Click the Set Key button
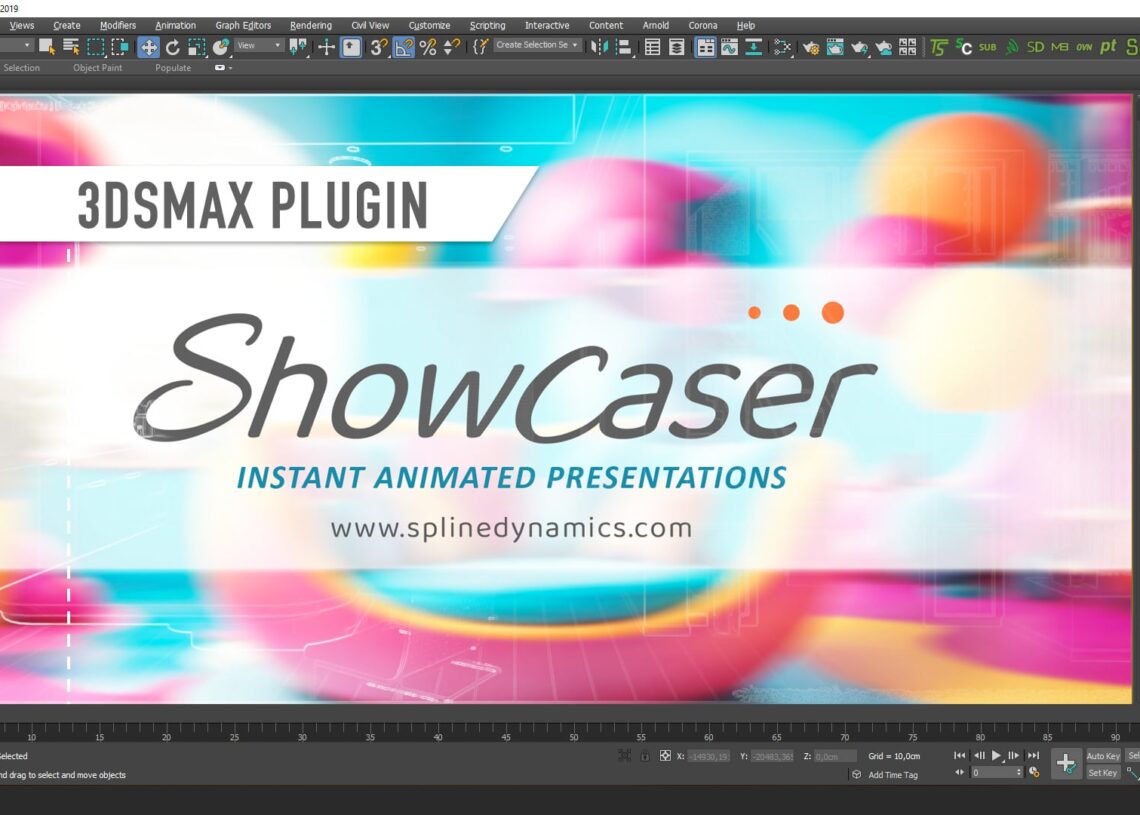This screenshot has width=1140, height=815. point(1103,773)
